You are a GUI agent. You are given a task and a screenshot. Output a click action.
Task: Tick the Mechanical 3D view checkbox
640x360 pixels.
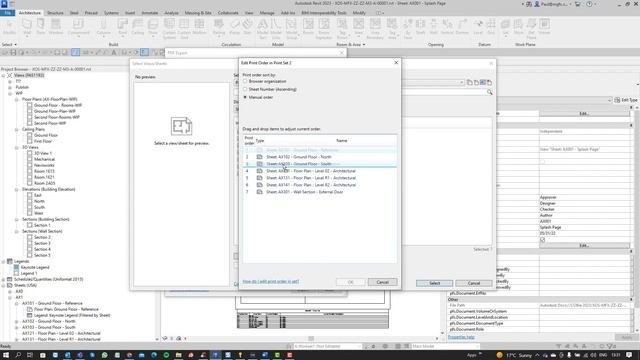[x=29, y=159]
